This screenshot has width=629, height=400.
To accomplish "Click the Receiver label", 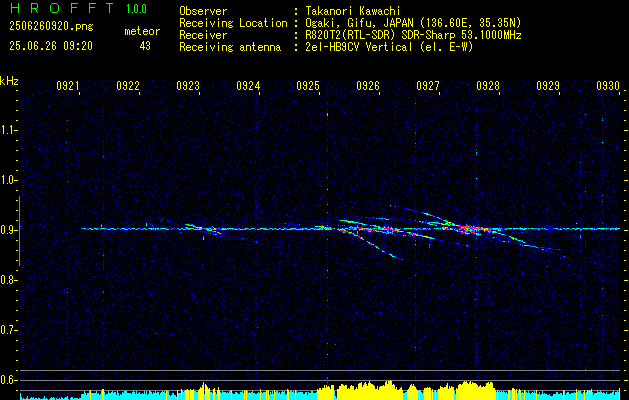I will 203,35.
